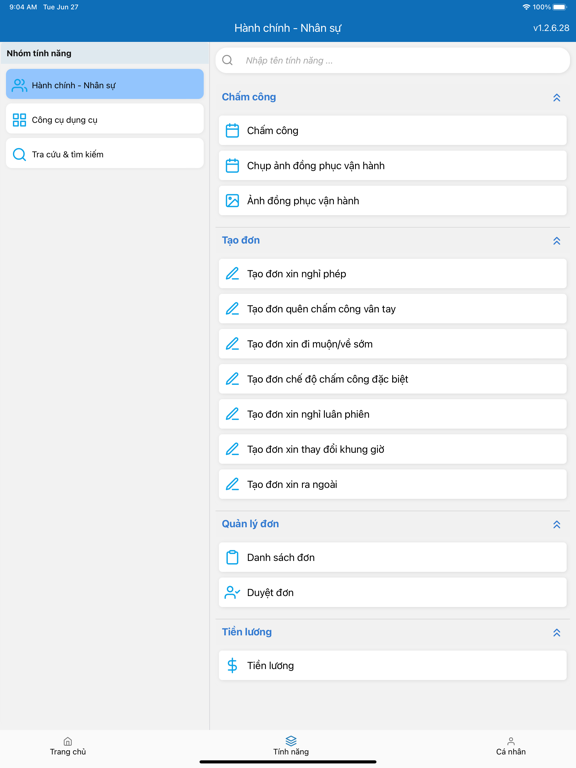Click the dollar icon for Tiền lương
This screenshot has height=768, width=576.
(x=232, y=666)
